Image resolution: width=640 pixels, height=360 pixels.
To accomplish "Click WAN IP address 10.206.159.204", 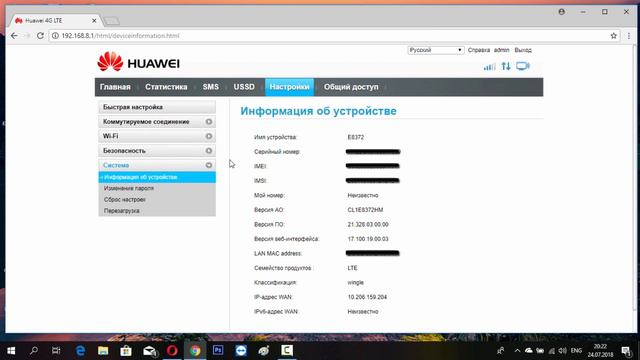I will tap(367, 297).
